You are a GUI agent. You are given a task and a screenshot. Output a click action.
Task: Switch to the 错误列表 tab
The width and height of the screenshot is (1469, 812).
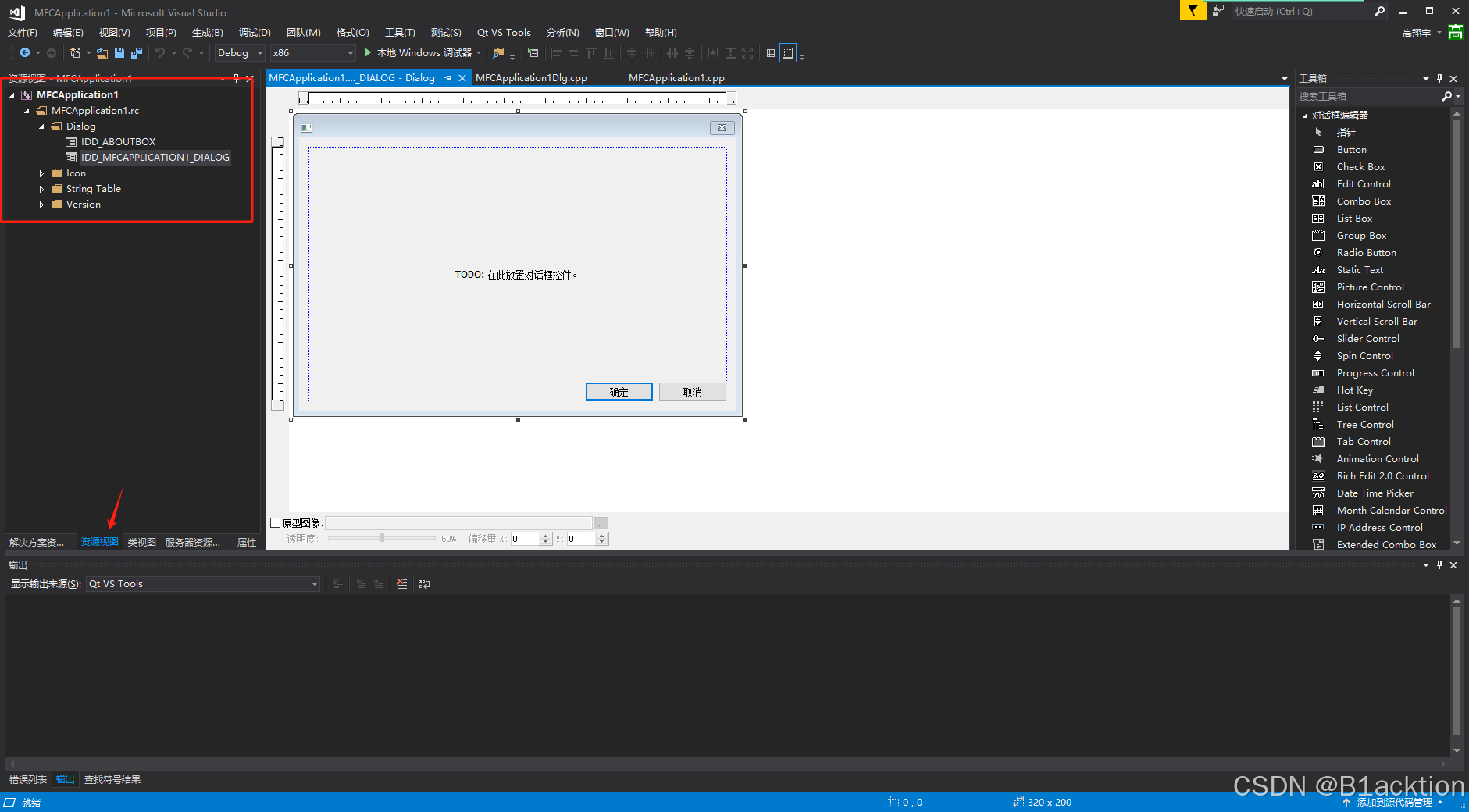28,779
